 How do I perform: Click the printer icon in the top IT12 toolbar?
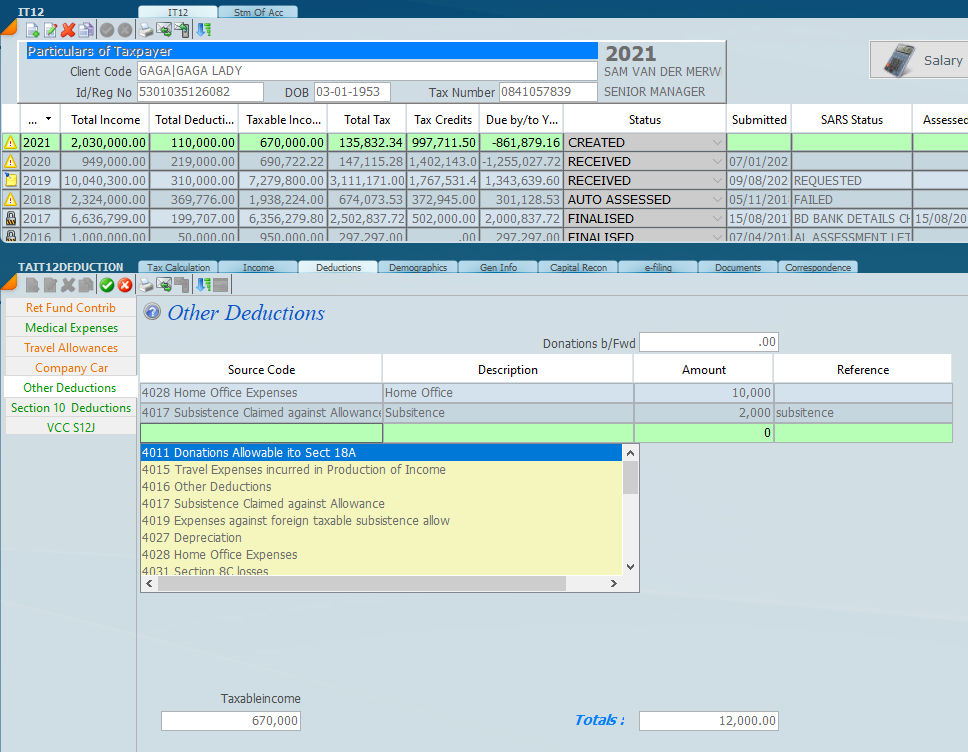click(146, 30)
